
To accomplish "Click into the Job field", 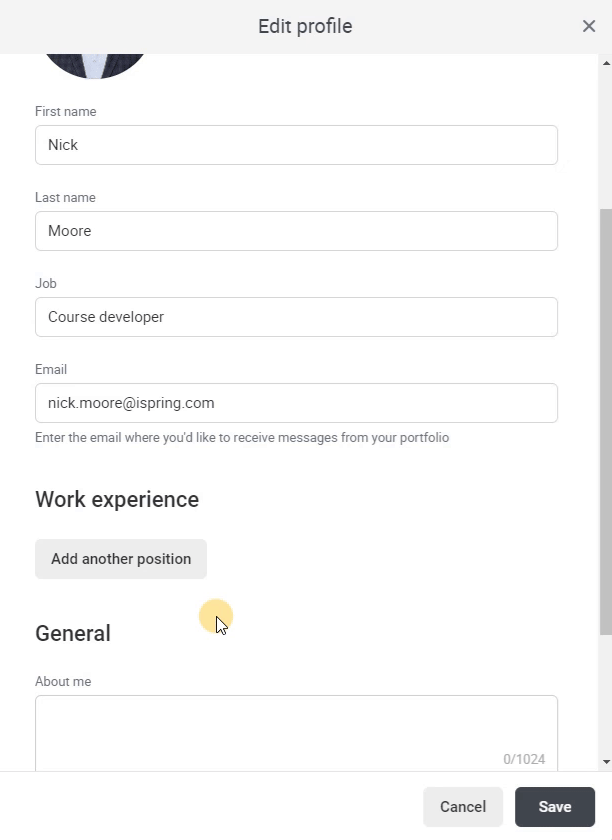I will coord(296,317).
